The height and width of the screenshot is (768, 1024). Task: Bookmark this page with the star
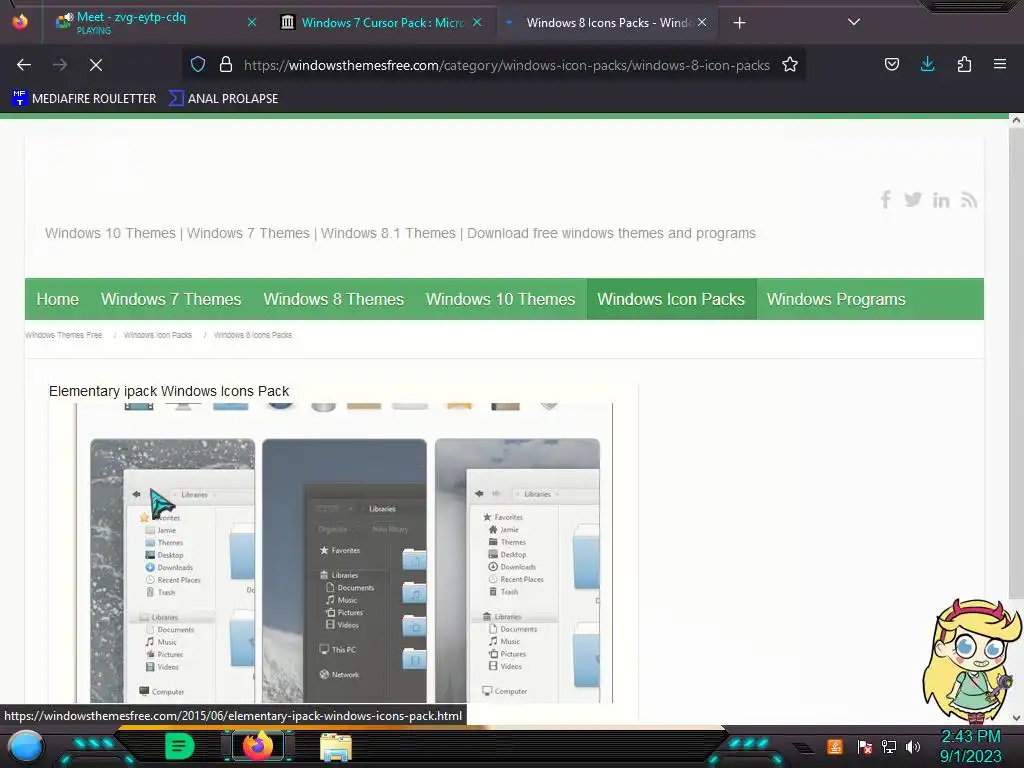[x=790, y=65]
